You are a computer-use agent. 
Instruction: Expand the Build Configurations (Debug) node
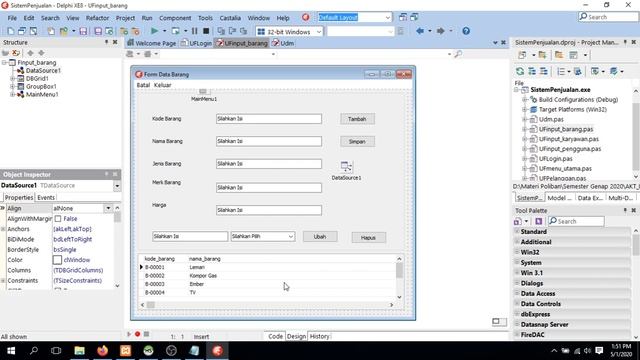[x=525, y=100]
